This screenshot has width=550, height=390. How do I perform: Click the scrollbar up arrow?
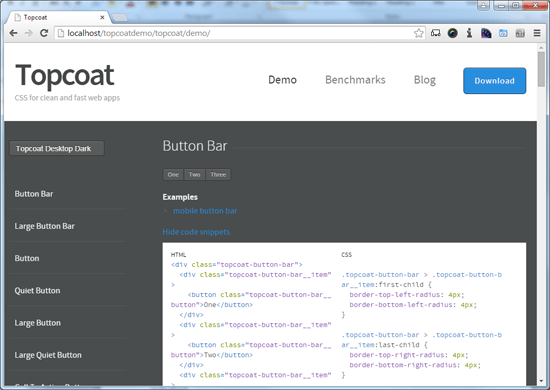541,47
